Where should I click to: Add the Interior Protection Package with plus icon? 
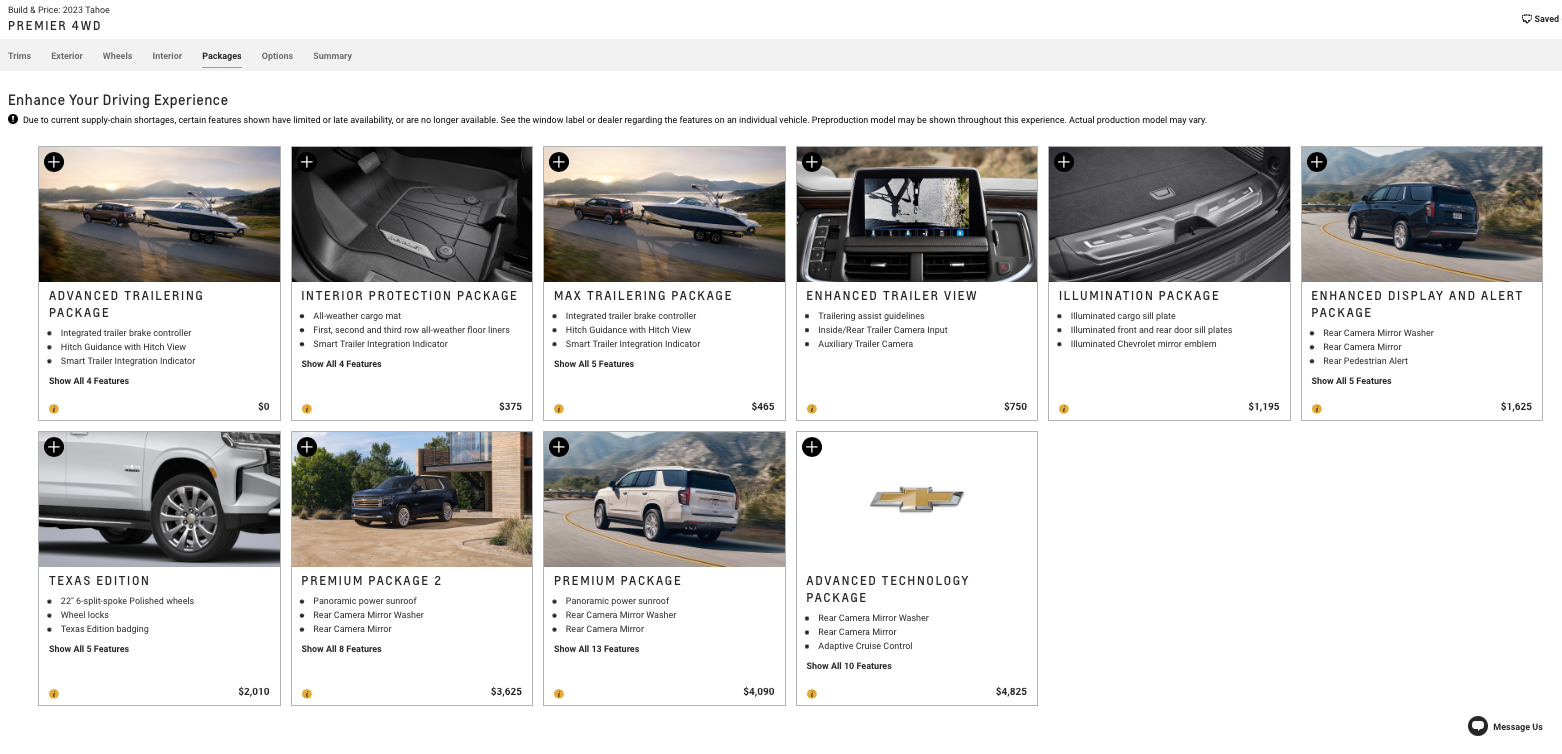[307, 162]
